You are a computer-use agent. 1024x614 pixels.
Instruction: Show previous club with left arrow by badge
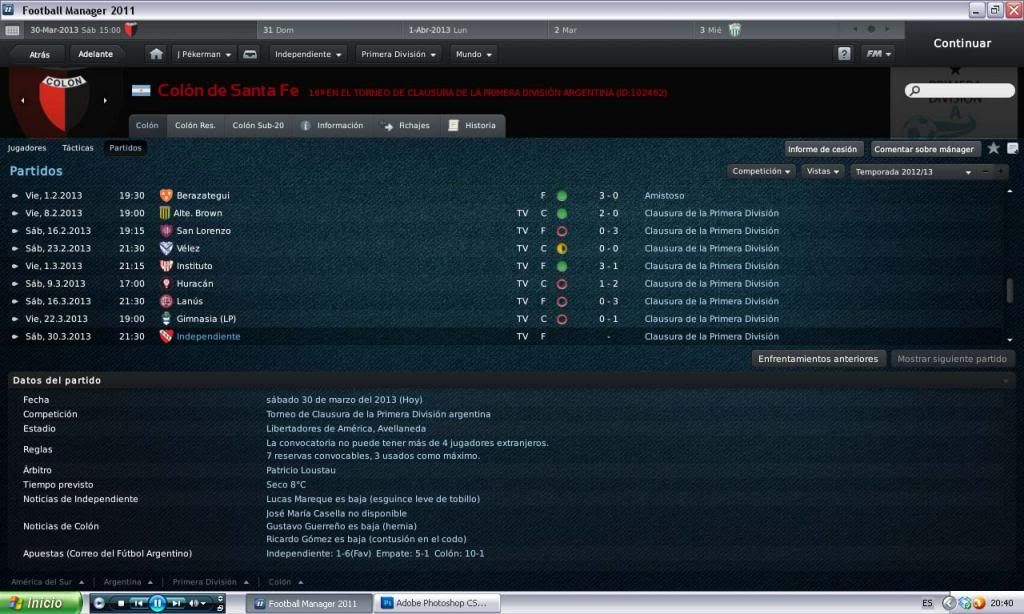[x=23, y=101]
